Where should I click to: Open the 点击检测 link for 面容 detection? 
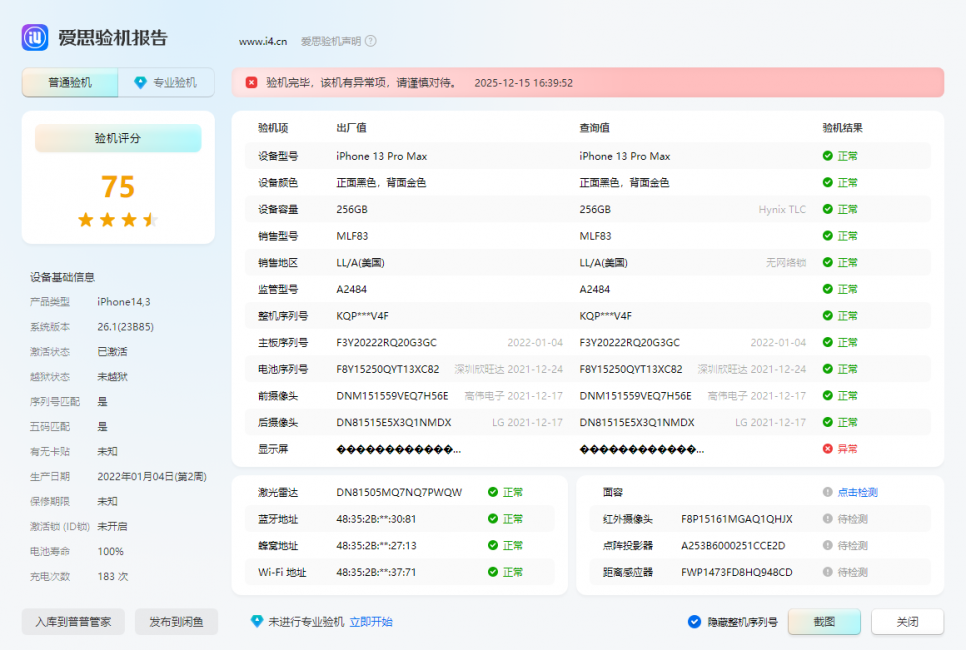click(x=858, y=493)
